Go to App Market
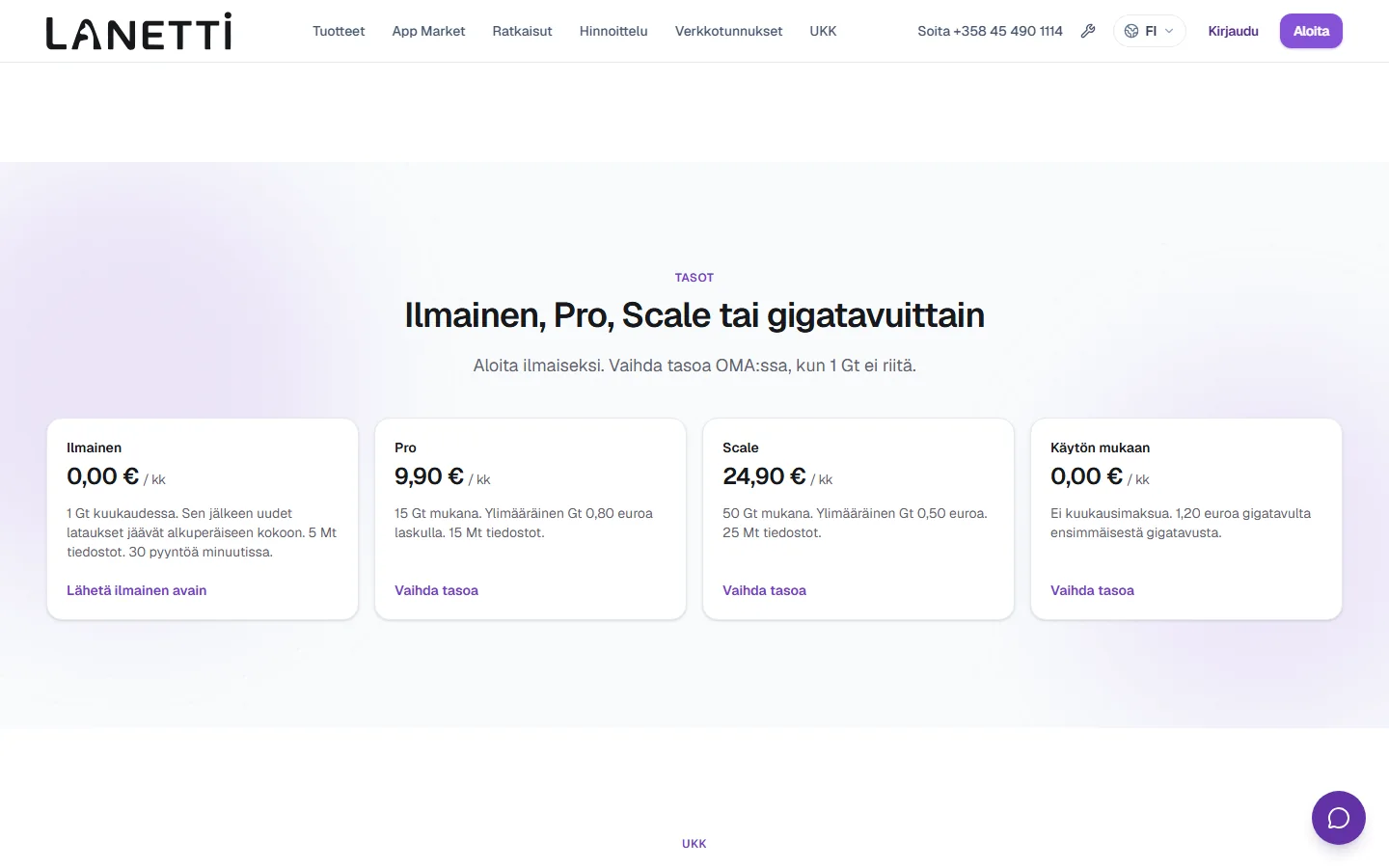This screenshot has width=1389, height=868. click(x=428, y=31)
